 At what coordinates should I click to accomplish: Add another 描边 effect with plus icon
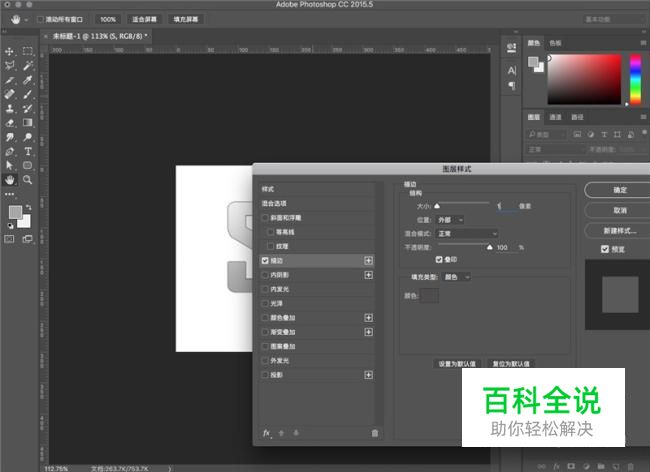(x=368, y=261)
